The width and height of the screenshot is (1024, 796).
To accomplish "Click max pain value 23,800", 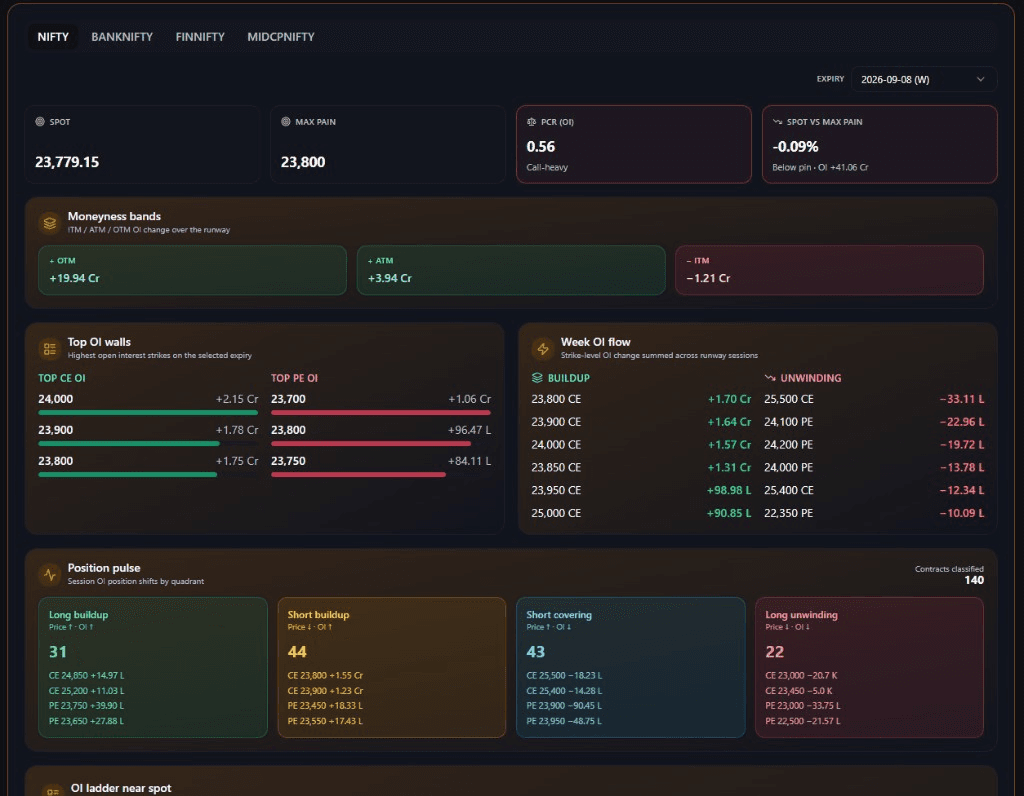I will (303, 162).
